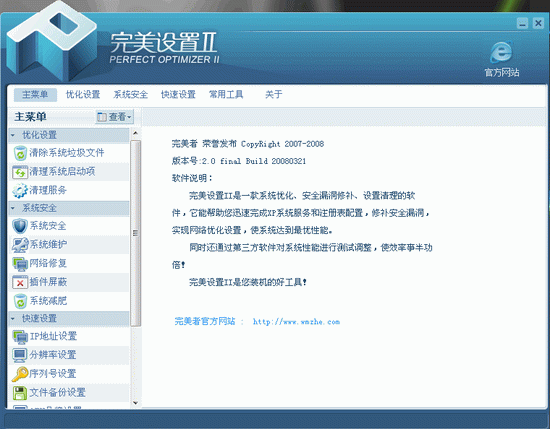
Task: Collapse the 优化设置 sidebar group
Action: (x=69, y=135)
